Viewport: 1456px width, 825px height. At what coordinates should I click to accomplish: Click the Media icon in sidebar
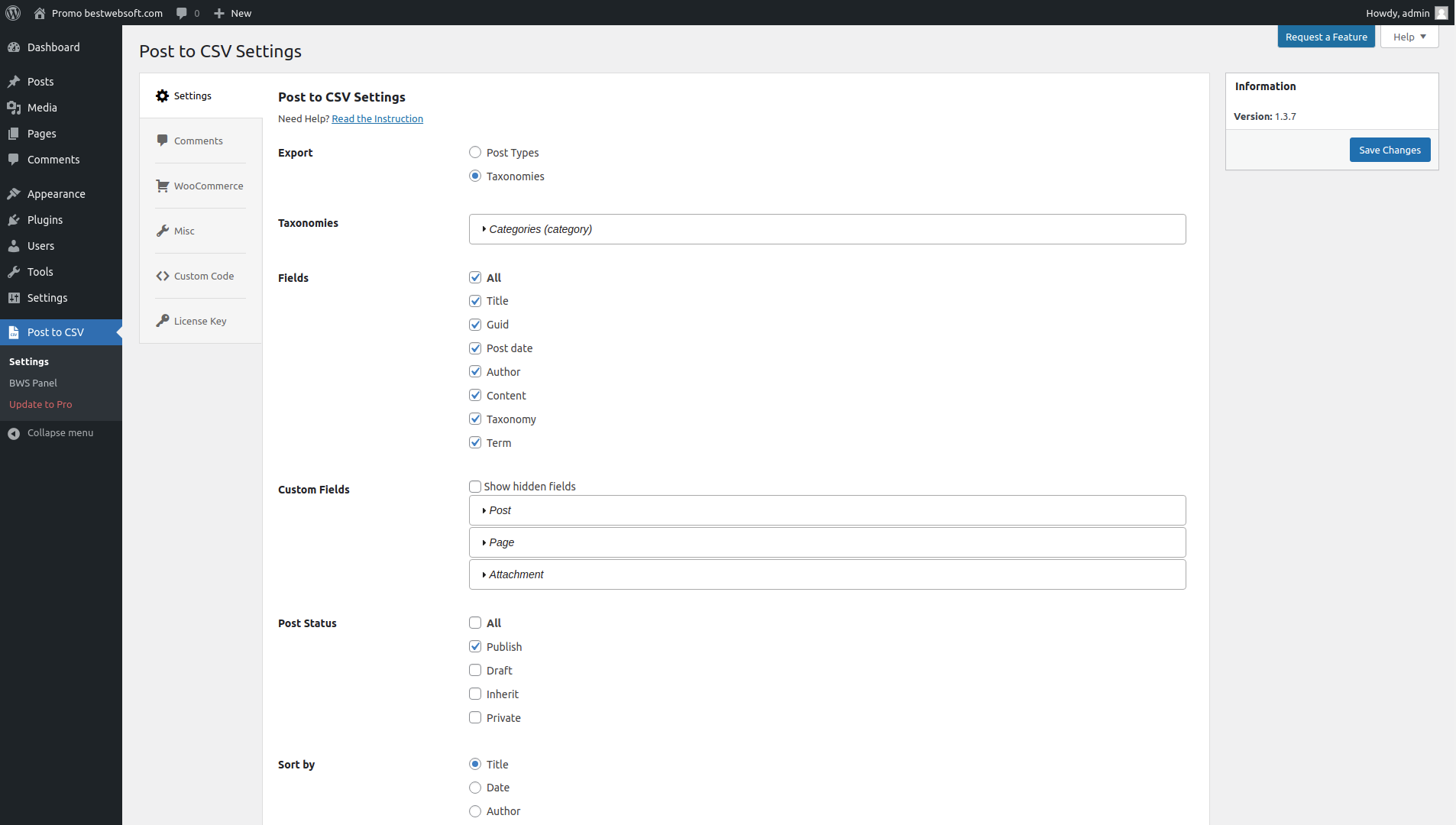tap(14, 108)
